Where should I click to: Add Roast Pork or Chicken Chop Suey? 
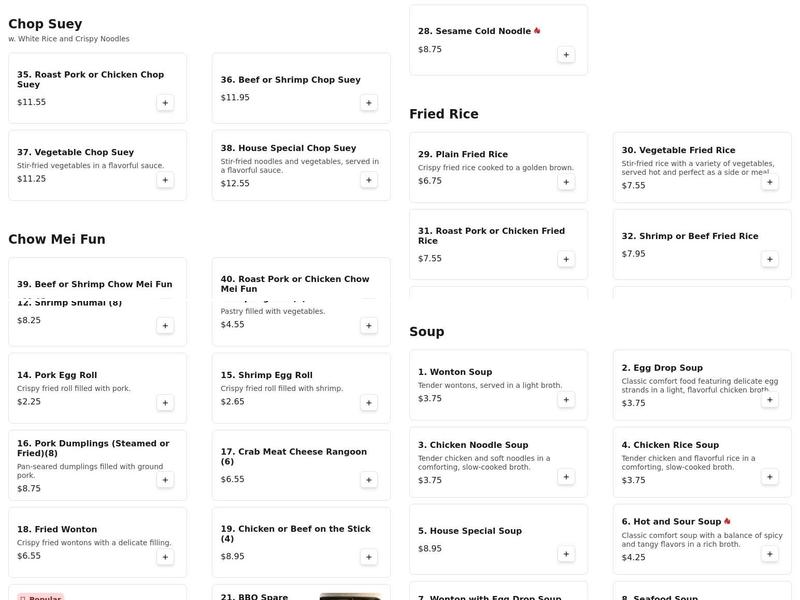[165, 102]
